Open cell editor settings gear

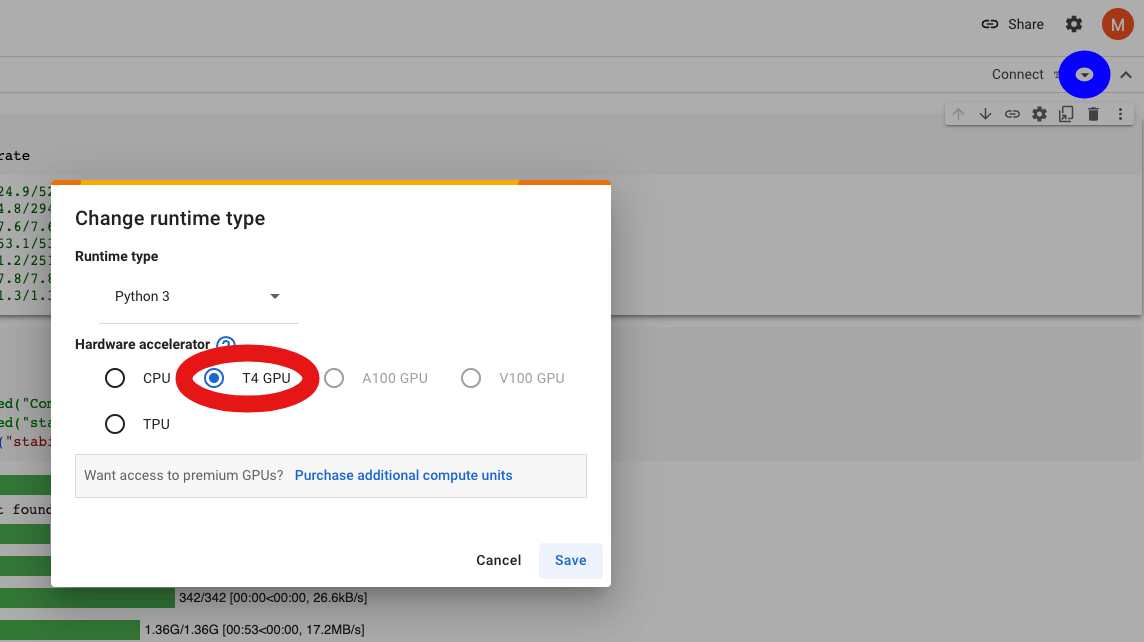(1039, 114)
